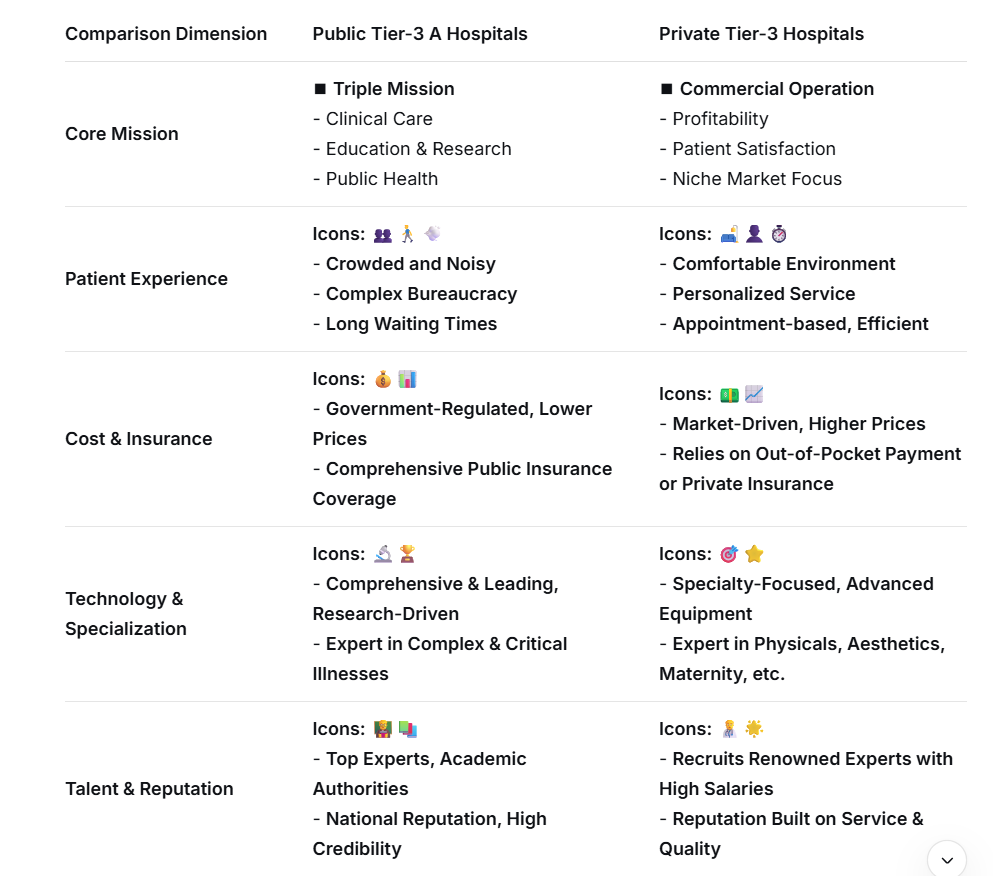Click the stacked books emoji
993x876 pixels.
pos(407,729)
